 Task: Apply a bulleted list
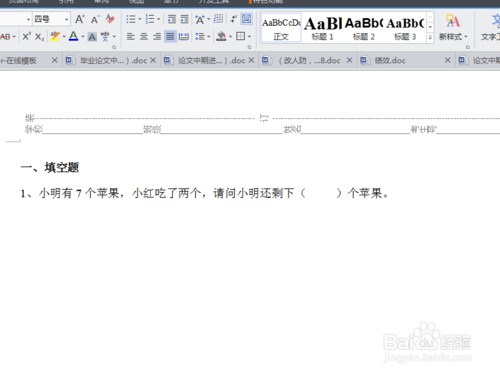(131, 19)
